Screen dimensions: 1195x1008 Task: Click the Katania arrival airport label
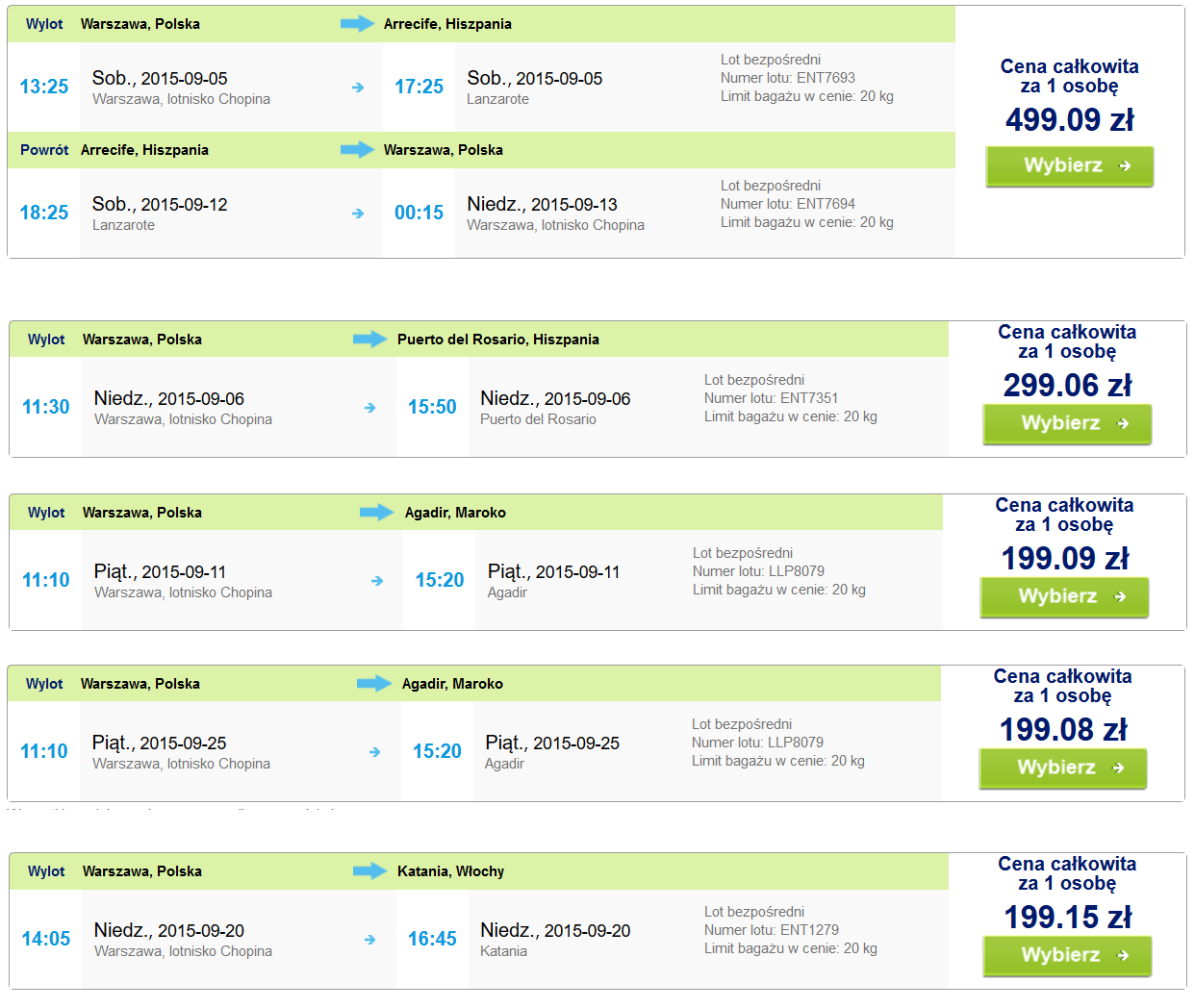click(x=503, y=951)
